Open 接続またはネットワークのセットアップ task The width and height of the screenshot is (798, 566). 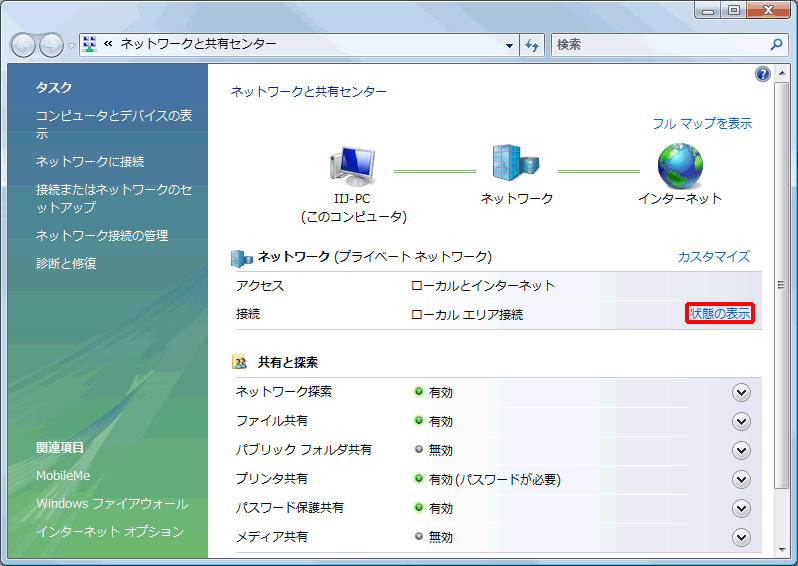click(x=114, y=199)
